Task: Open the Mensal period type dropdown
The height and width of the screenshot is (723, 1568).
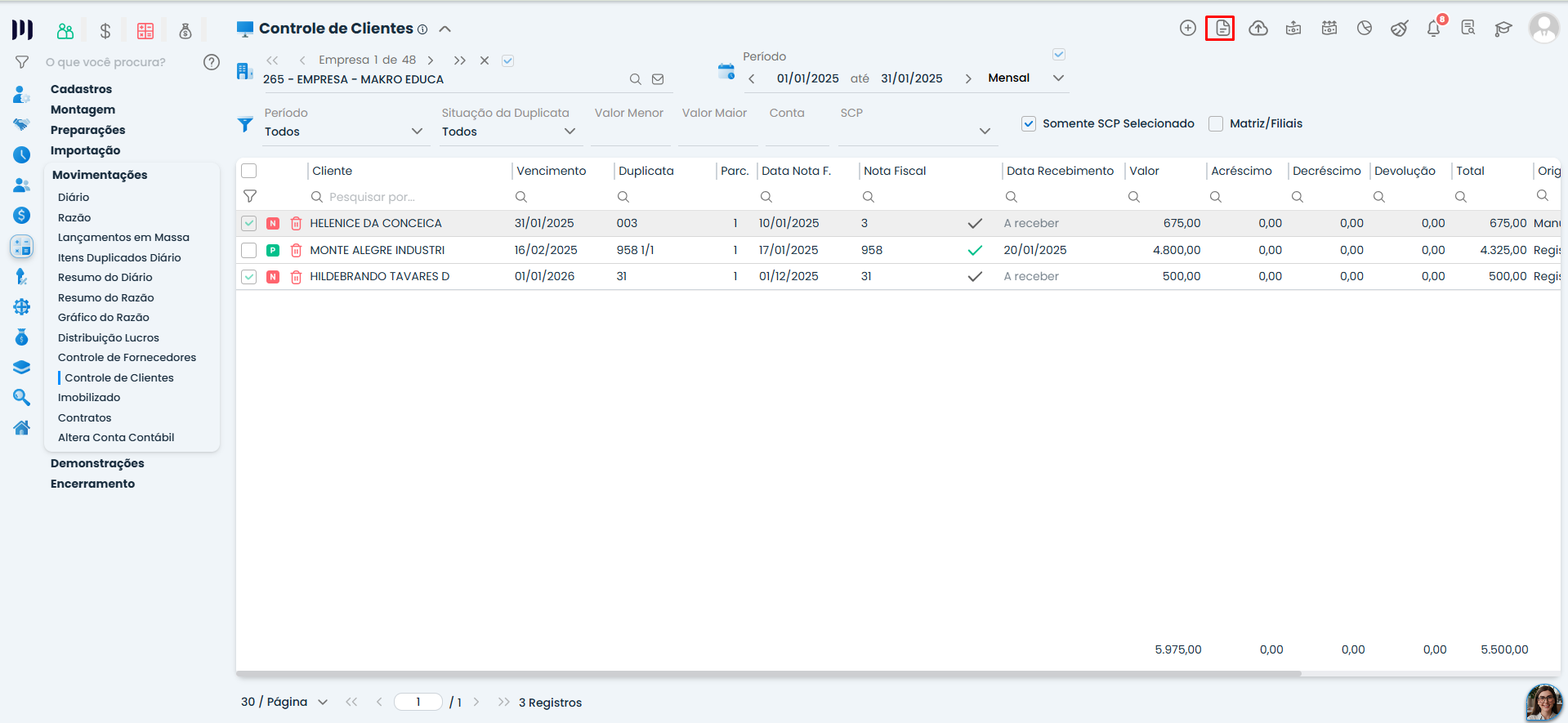Action: coord(1026,78)
